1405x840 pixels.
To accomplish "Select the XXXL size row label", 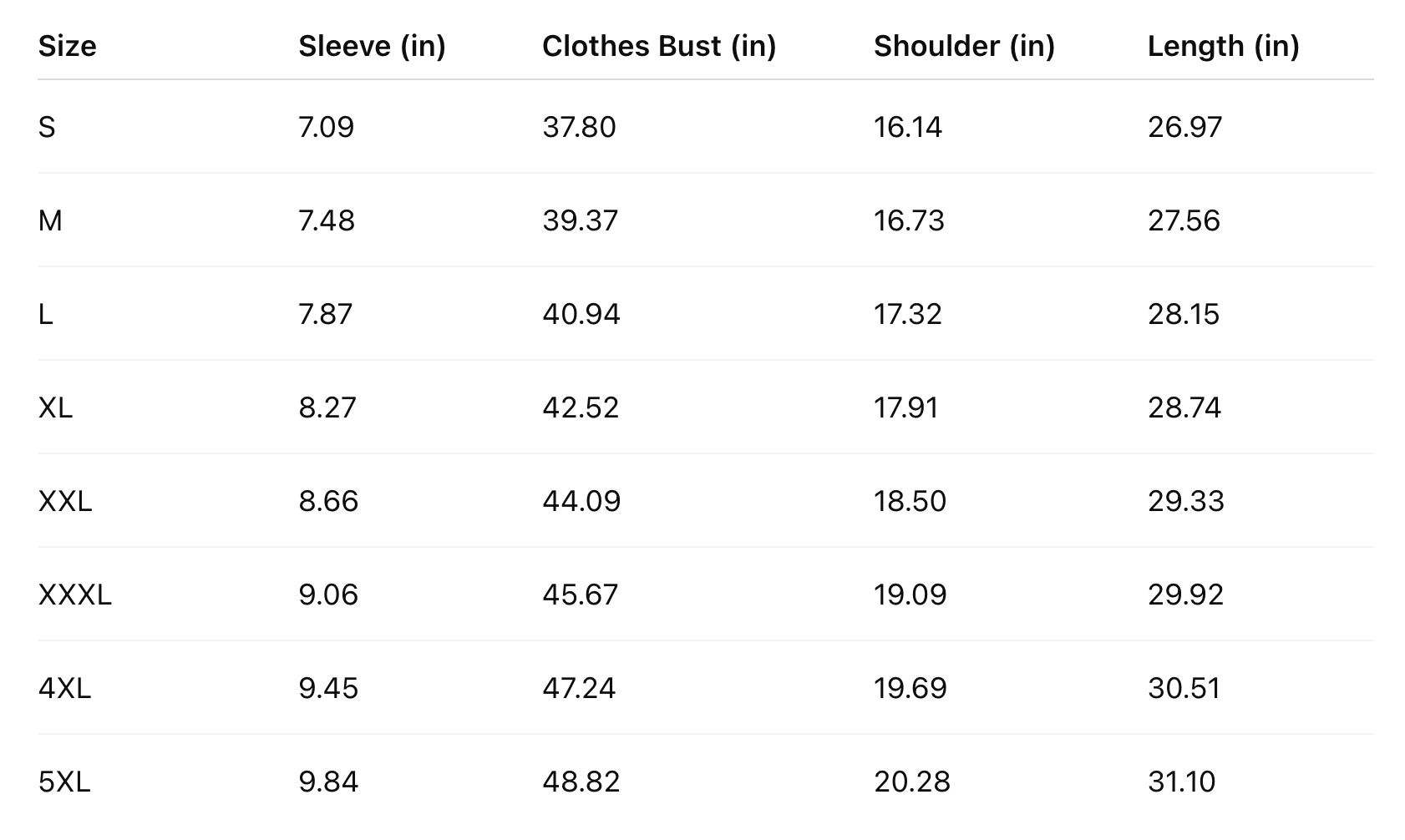I will point(75,595).
